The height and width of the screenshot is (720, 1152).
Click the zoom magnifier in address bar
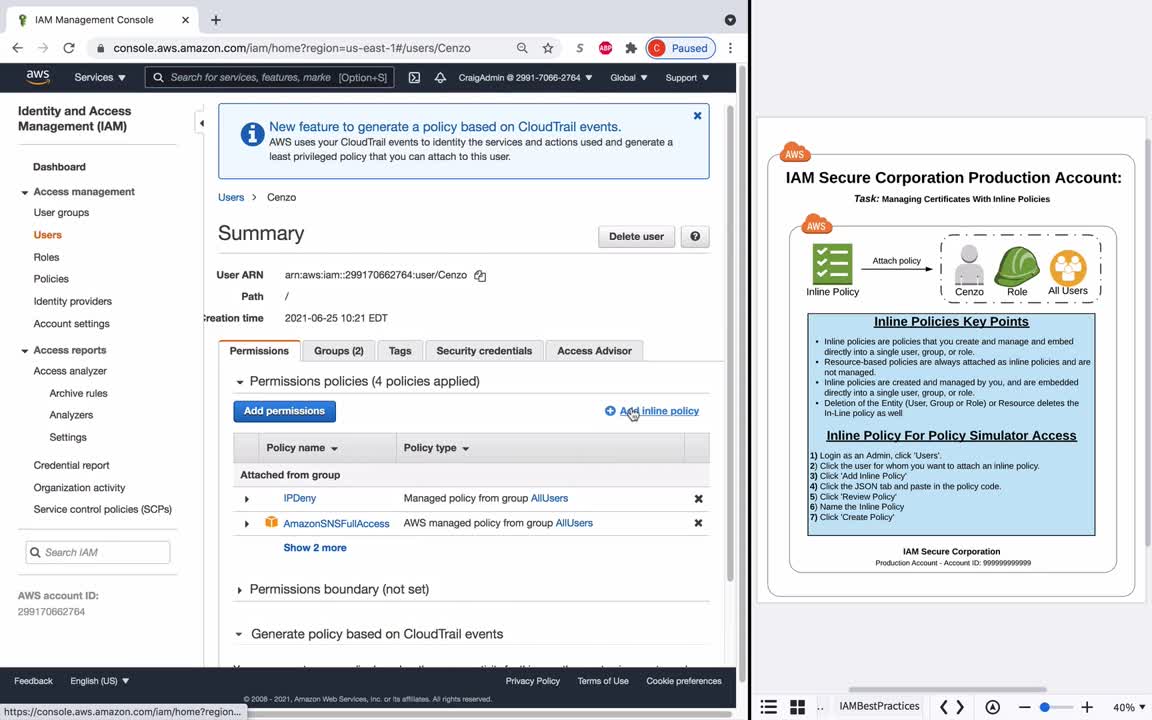click(522, 48)
